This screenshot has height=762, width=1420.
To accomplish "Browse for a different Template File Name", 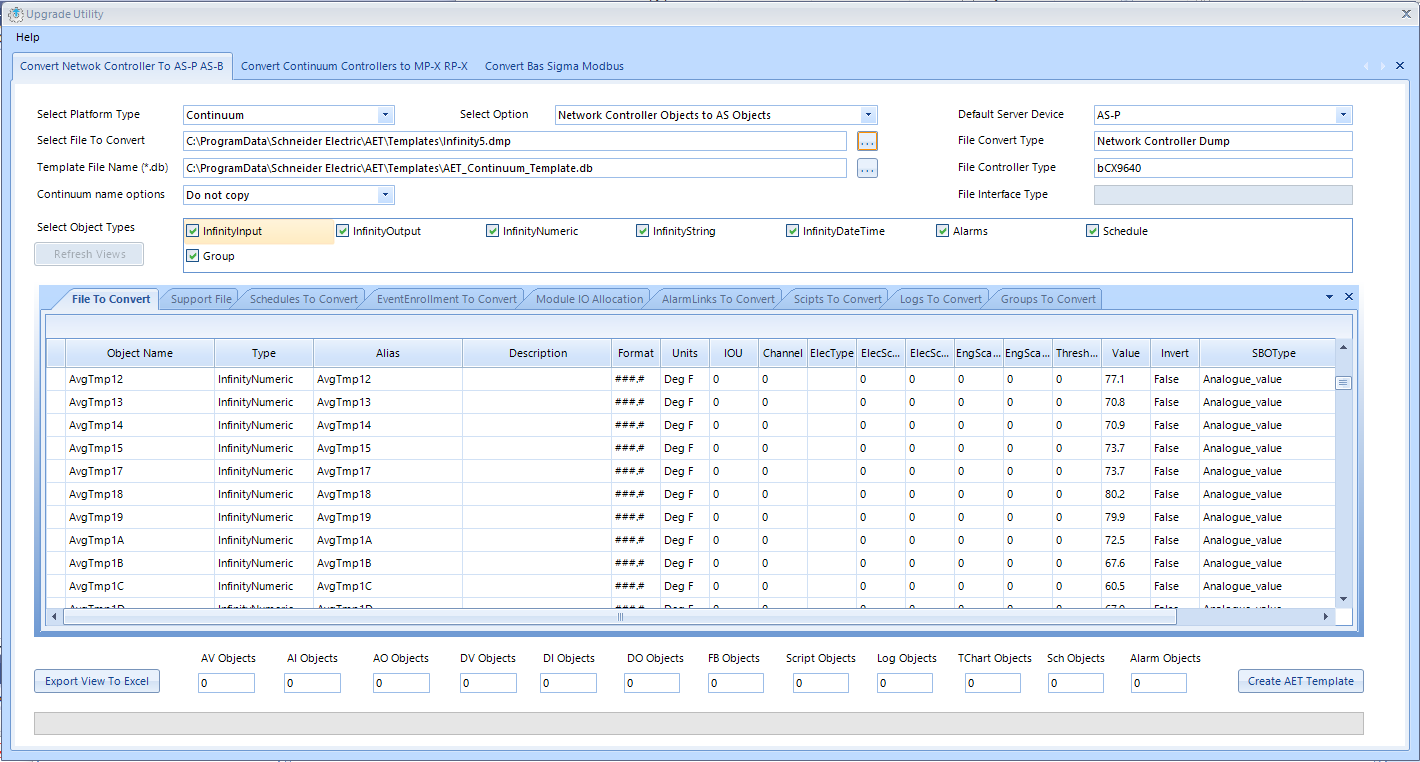I will [866, 167].
